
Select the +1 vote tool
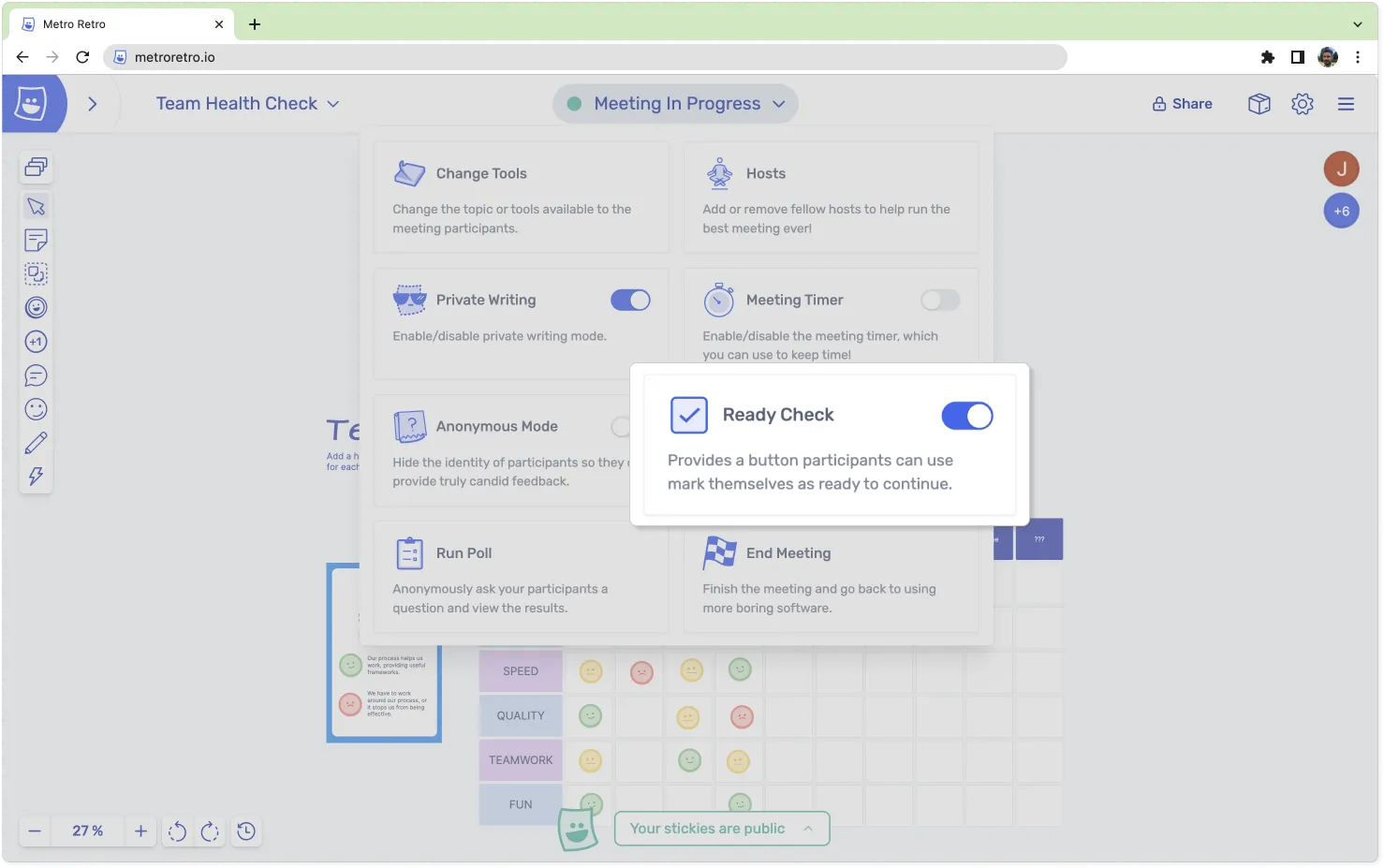coord(36,342)
